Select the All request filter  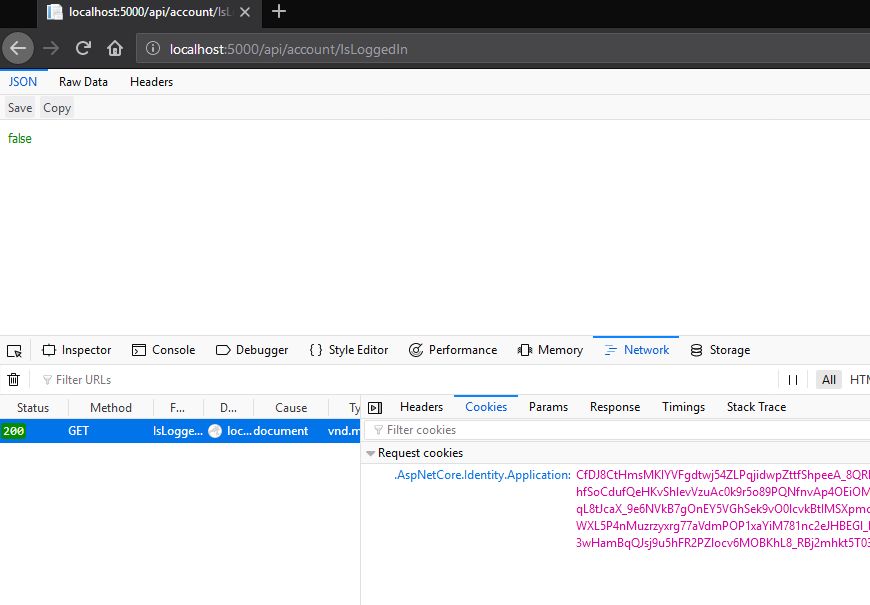click(x=829, y=380)
